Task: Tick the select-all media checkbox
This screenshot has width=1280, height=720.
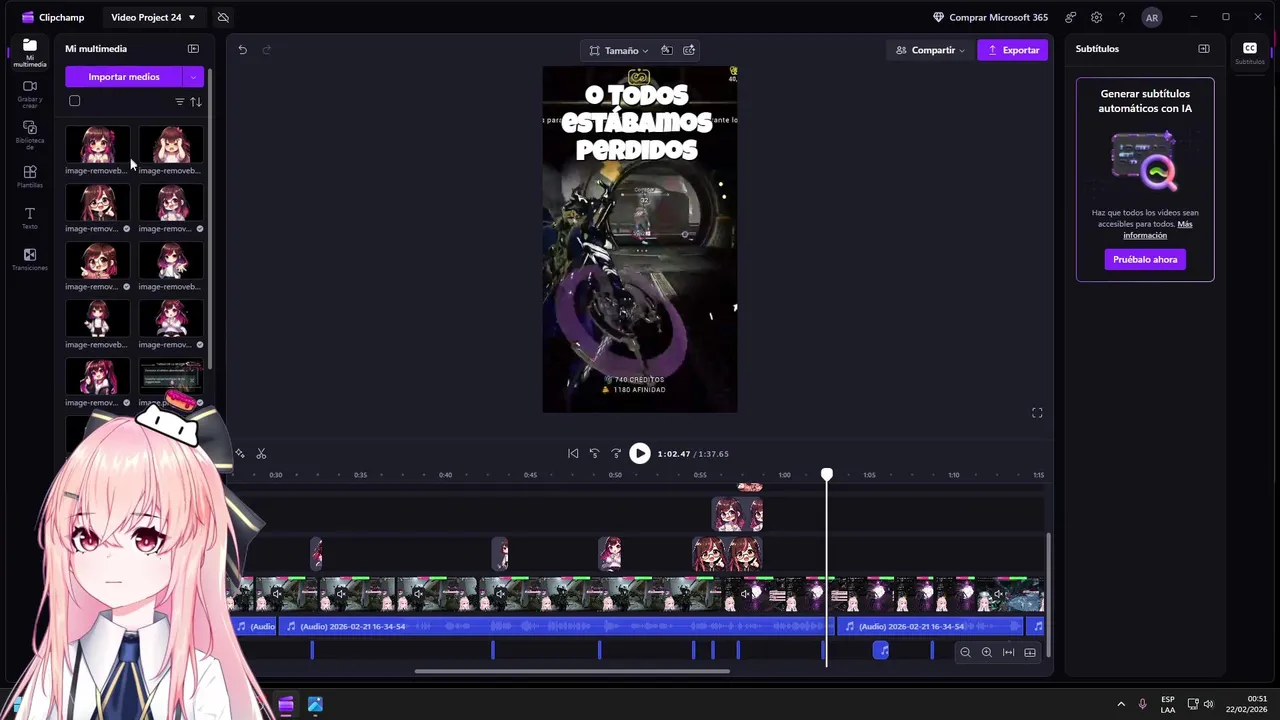Action: point(74,101)
